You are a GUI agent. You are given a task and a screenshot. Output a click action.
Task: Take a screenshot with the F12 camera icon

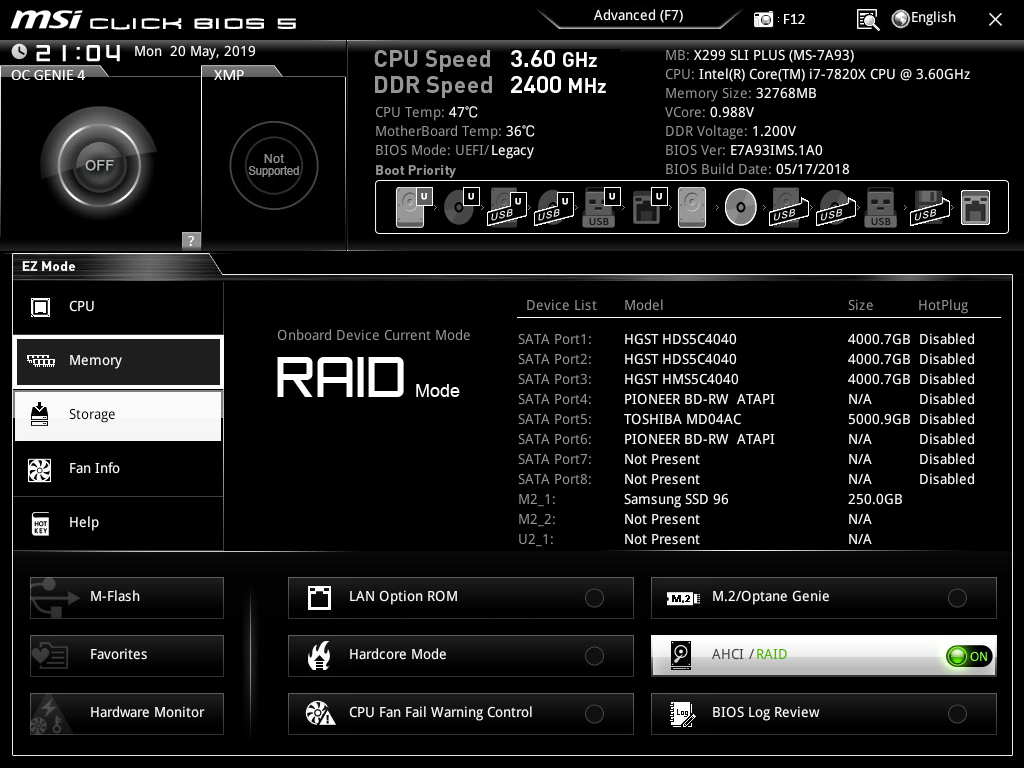pos(763,19)
